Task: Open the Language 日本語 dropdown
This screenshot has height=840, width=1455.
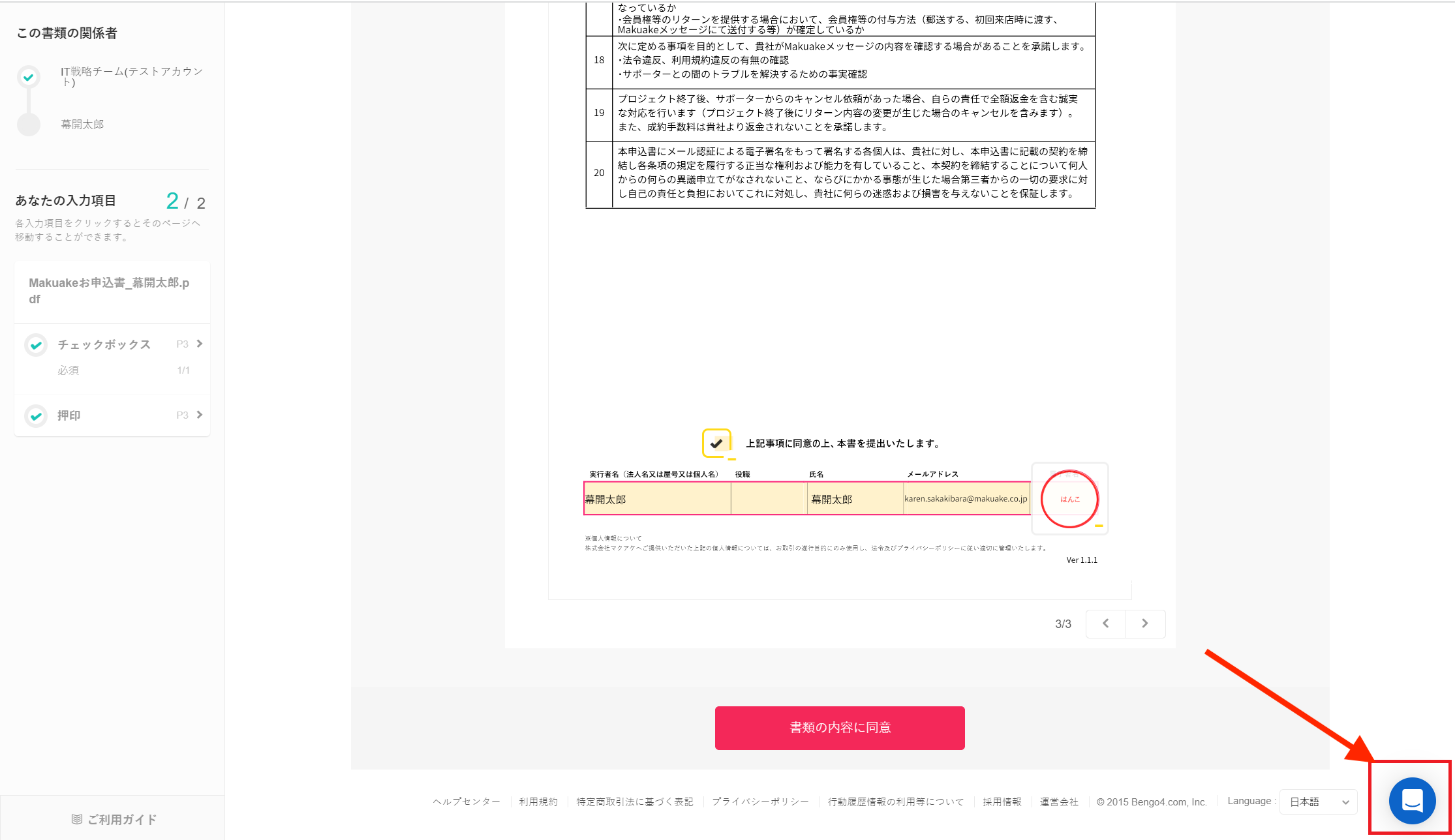Action: [x=1318, y=802]
